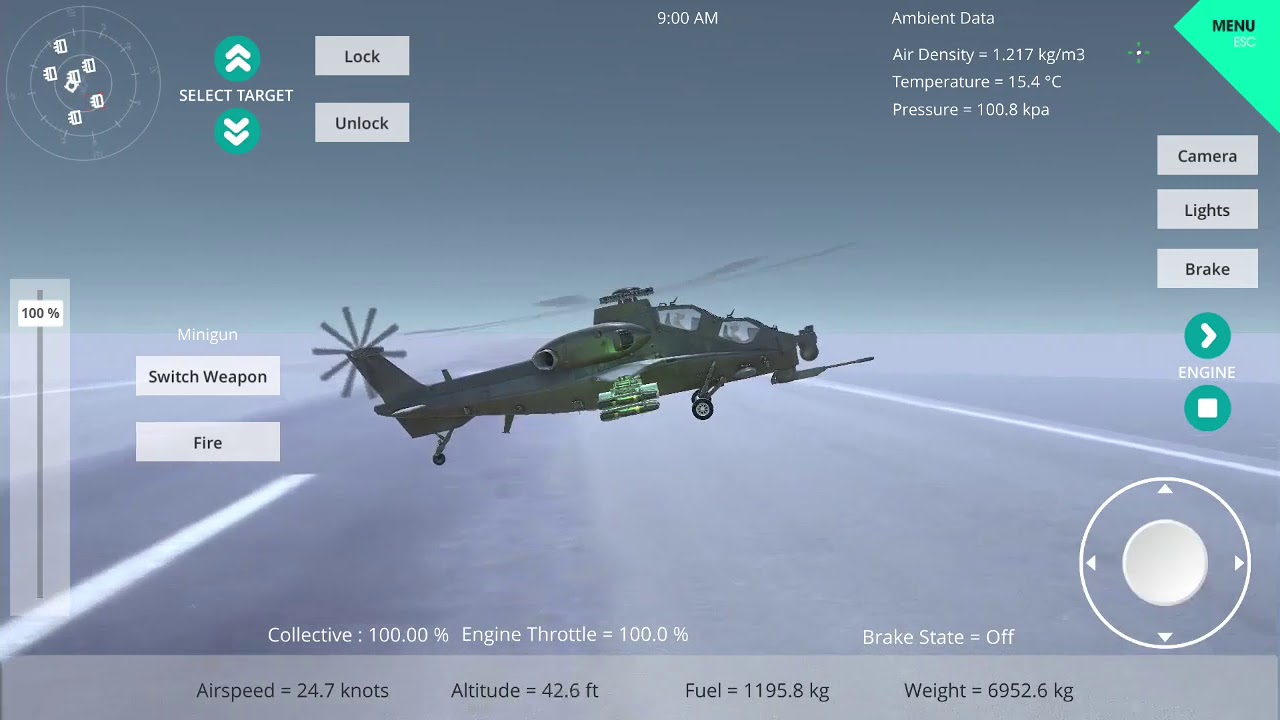This screenshot has width=1280, height=720.
Task: Click the Ambient Data heading
Action: (943, 18)
